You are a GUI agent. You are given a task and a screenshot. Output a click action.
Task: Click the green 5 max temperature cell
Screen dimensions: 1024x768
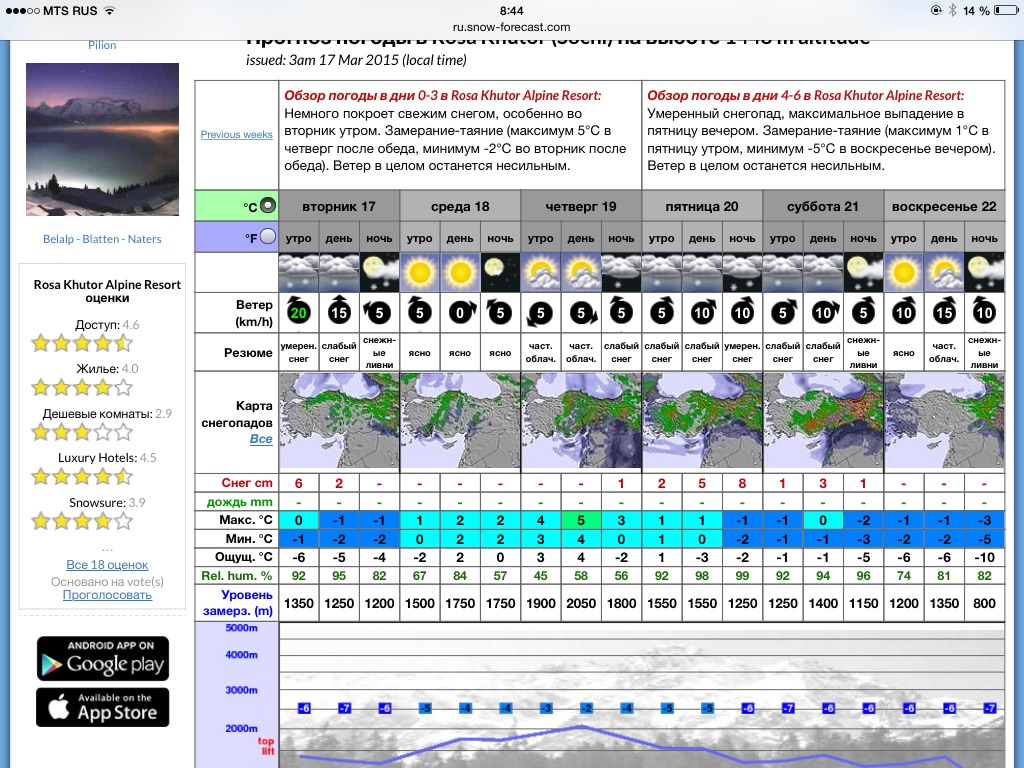point(581,520)
